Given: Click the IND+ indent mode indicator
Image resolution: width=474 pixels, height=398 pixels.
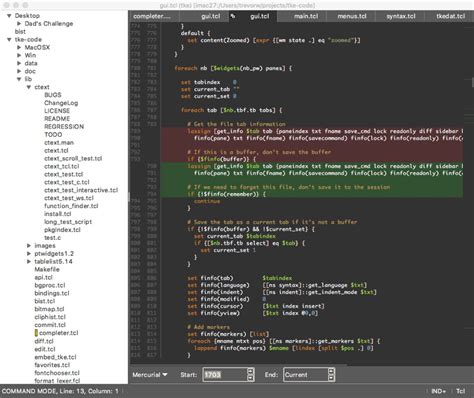Looking at the screenshot, I should click(439, 391).
